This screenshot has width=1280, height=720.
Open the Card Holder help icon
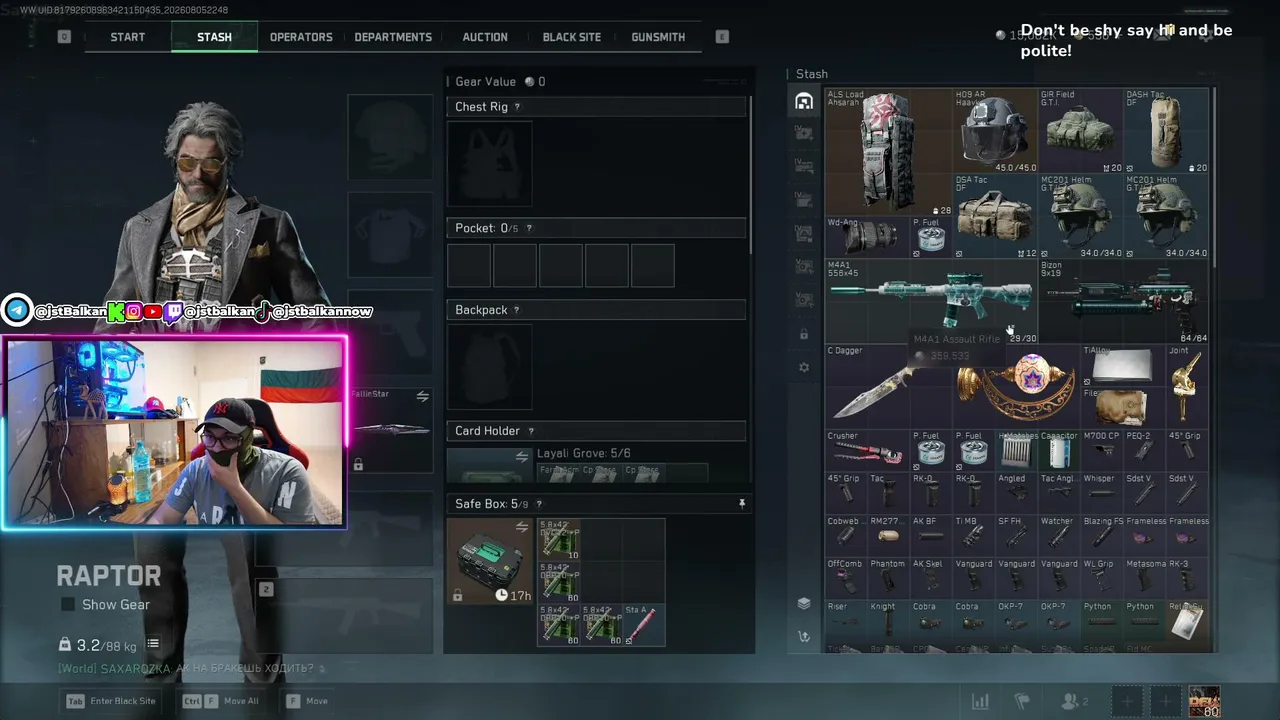[x=530, y=431]
